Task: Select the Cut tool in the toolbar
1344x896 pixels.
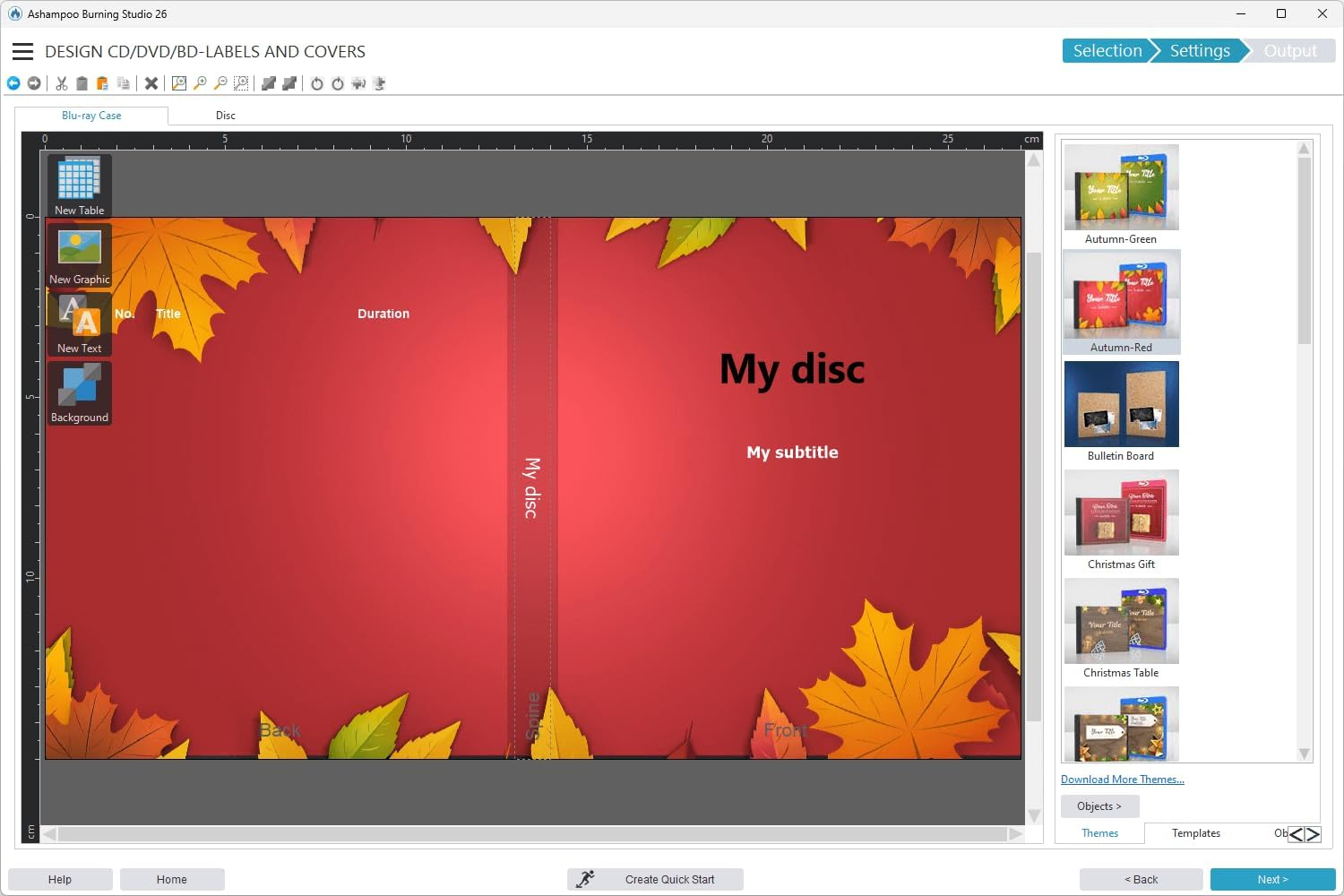Action: [60, 82]
